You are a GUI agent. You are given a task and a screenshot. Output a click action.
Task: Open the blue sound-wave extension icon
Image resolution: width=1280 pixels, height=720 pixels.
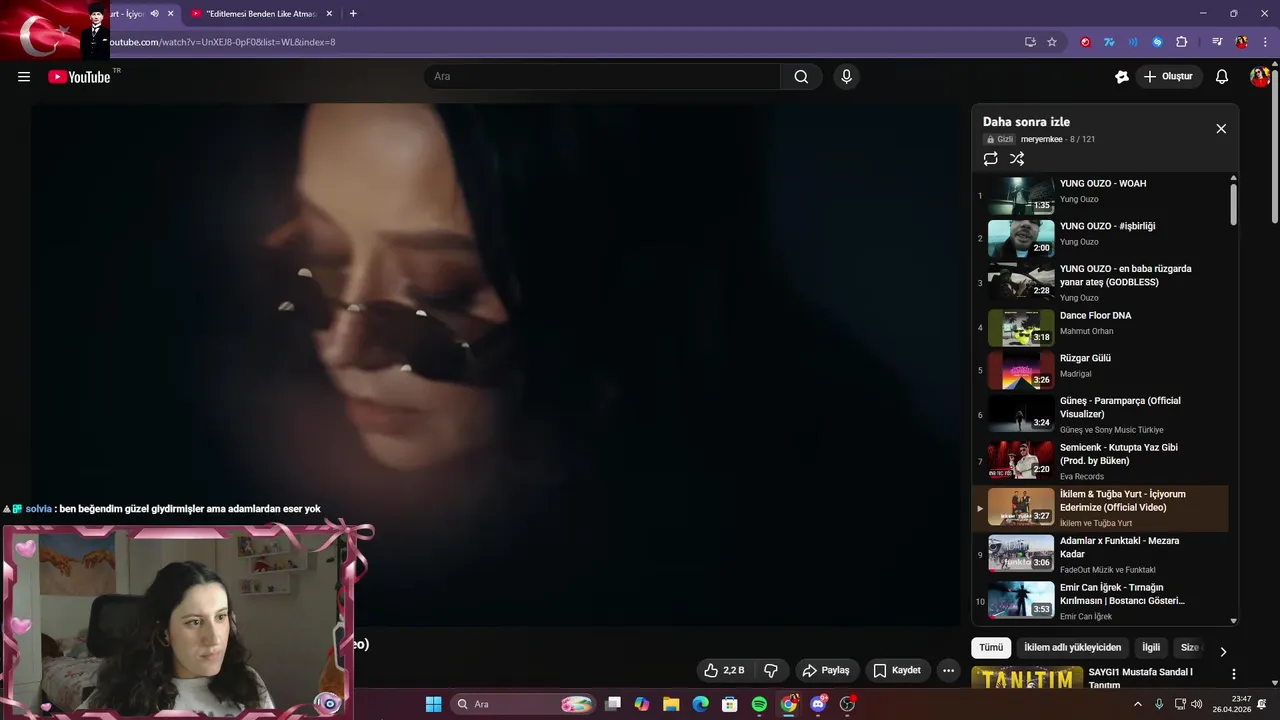point(1133,42)
